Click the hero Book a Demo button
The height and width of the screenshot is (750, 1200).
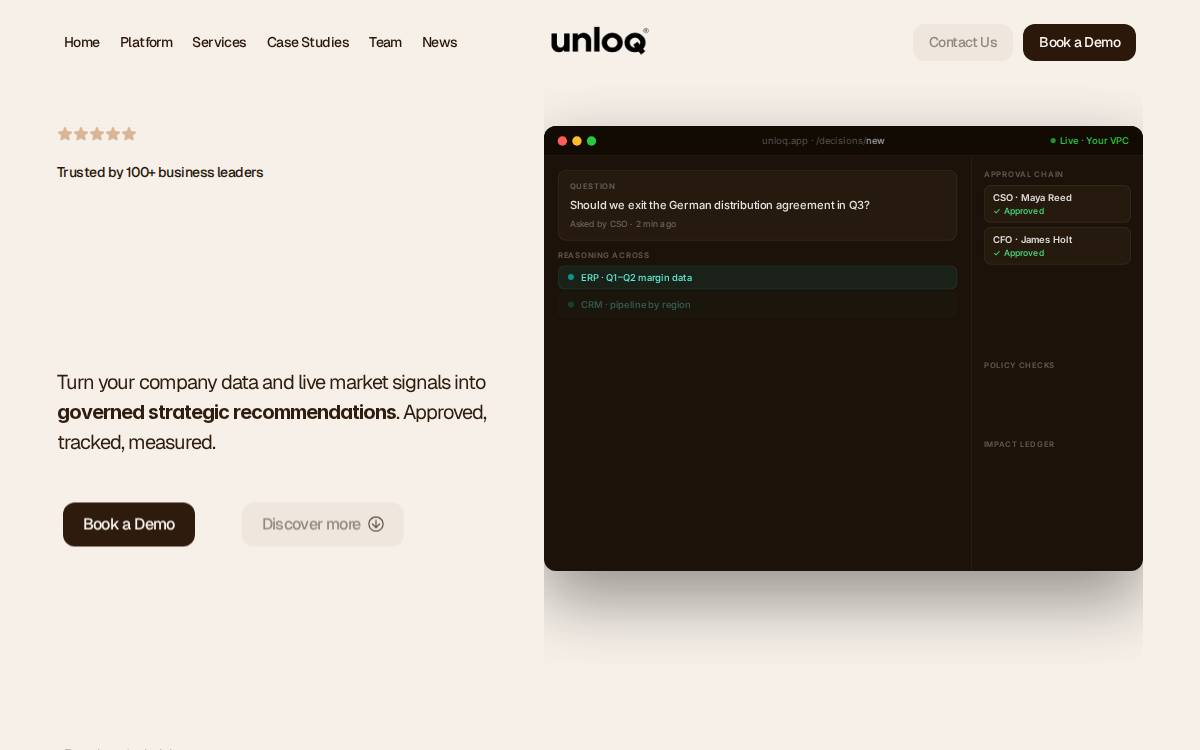[x=129, y=524]
